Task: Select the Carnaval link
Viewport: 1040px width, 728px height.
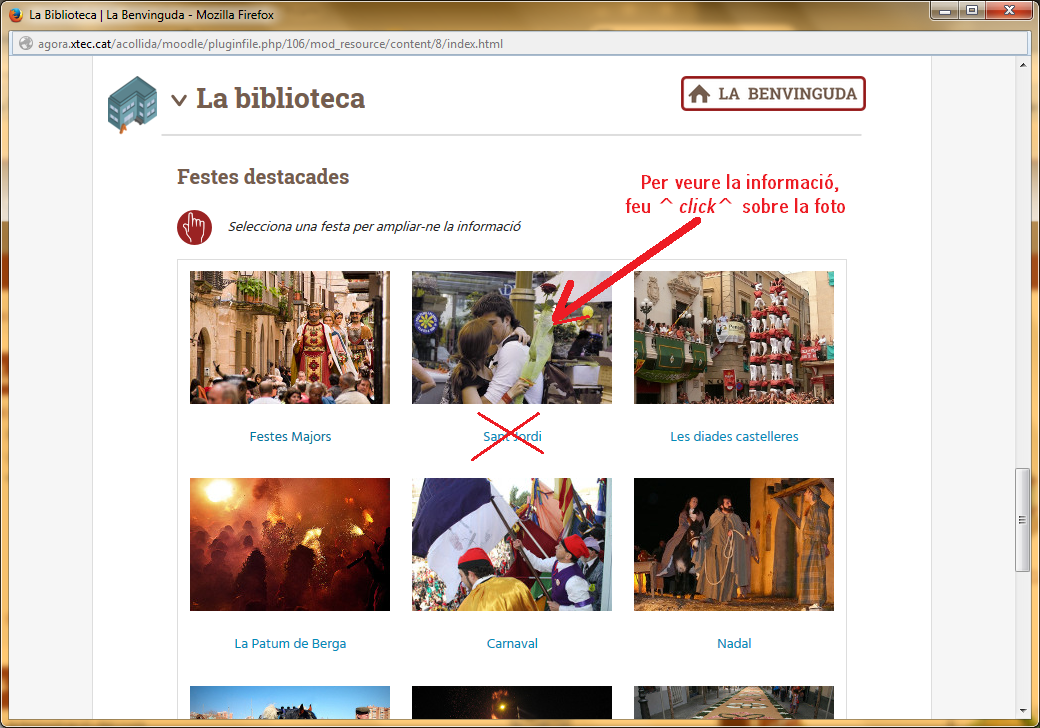Action: click(512, 644)
